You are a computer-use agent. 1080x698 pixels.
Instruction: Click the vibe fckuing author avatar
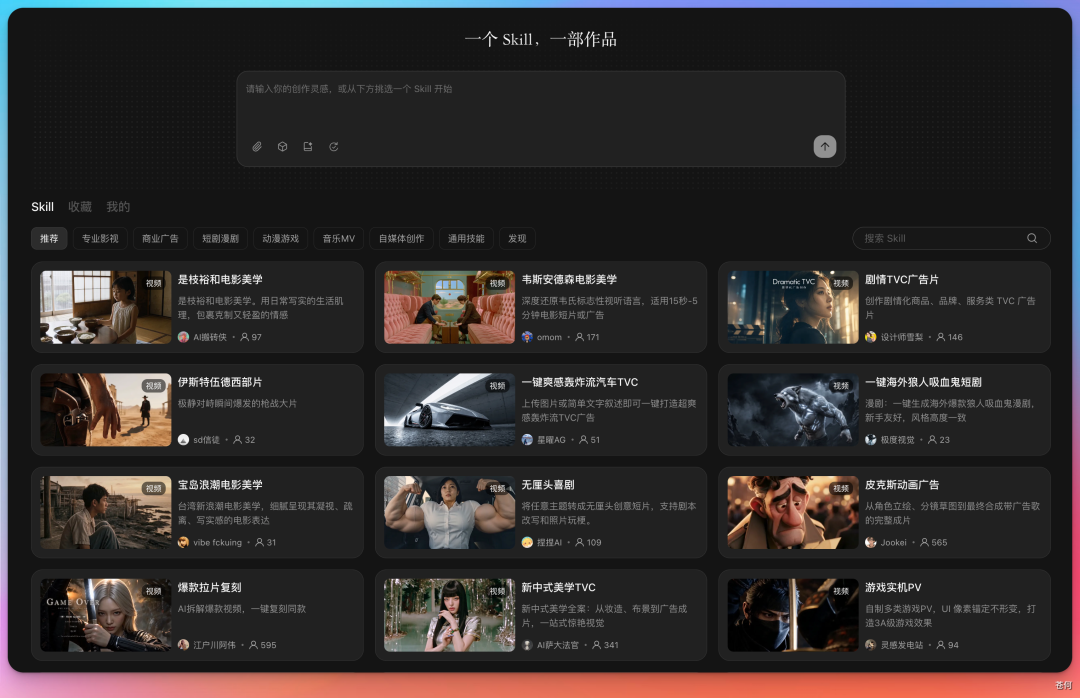point(183,542)
